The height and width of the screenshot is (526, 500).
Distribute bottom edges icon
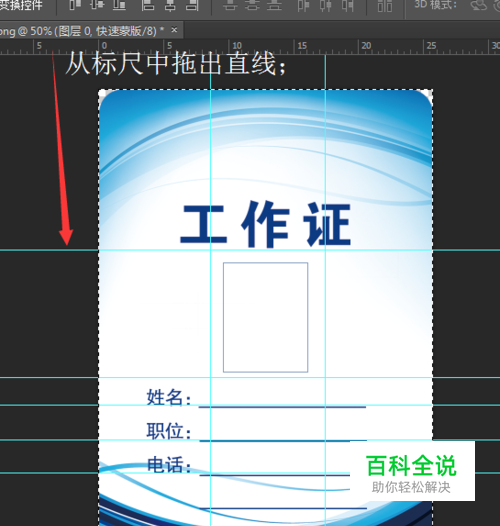coord(274,4)
